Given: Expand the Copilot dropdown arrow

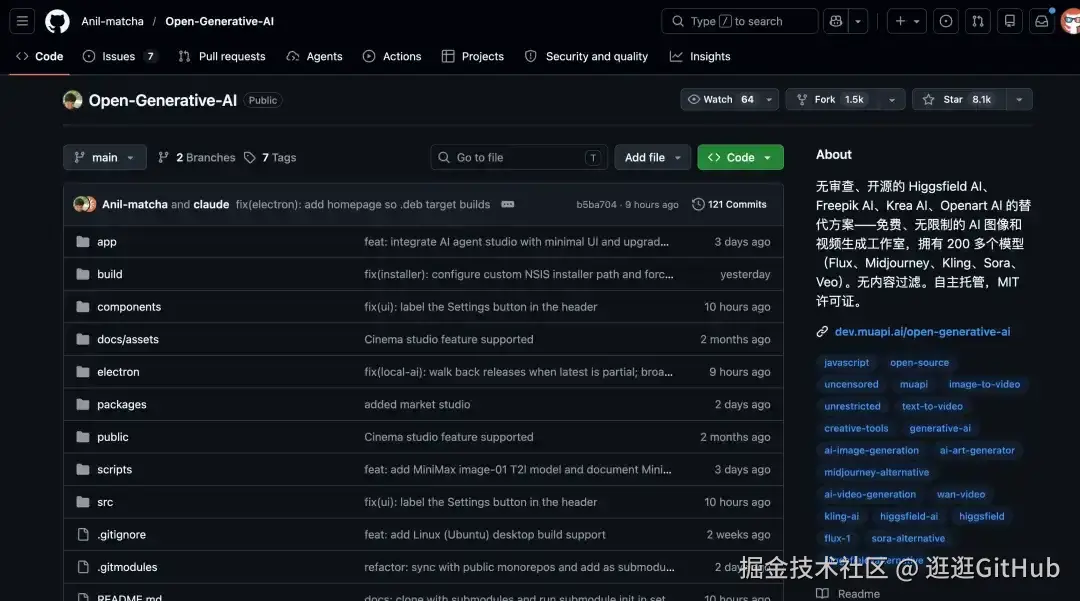Looking at the screenshot, I should coord(858,21).
